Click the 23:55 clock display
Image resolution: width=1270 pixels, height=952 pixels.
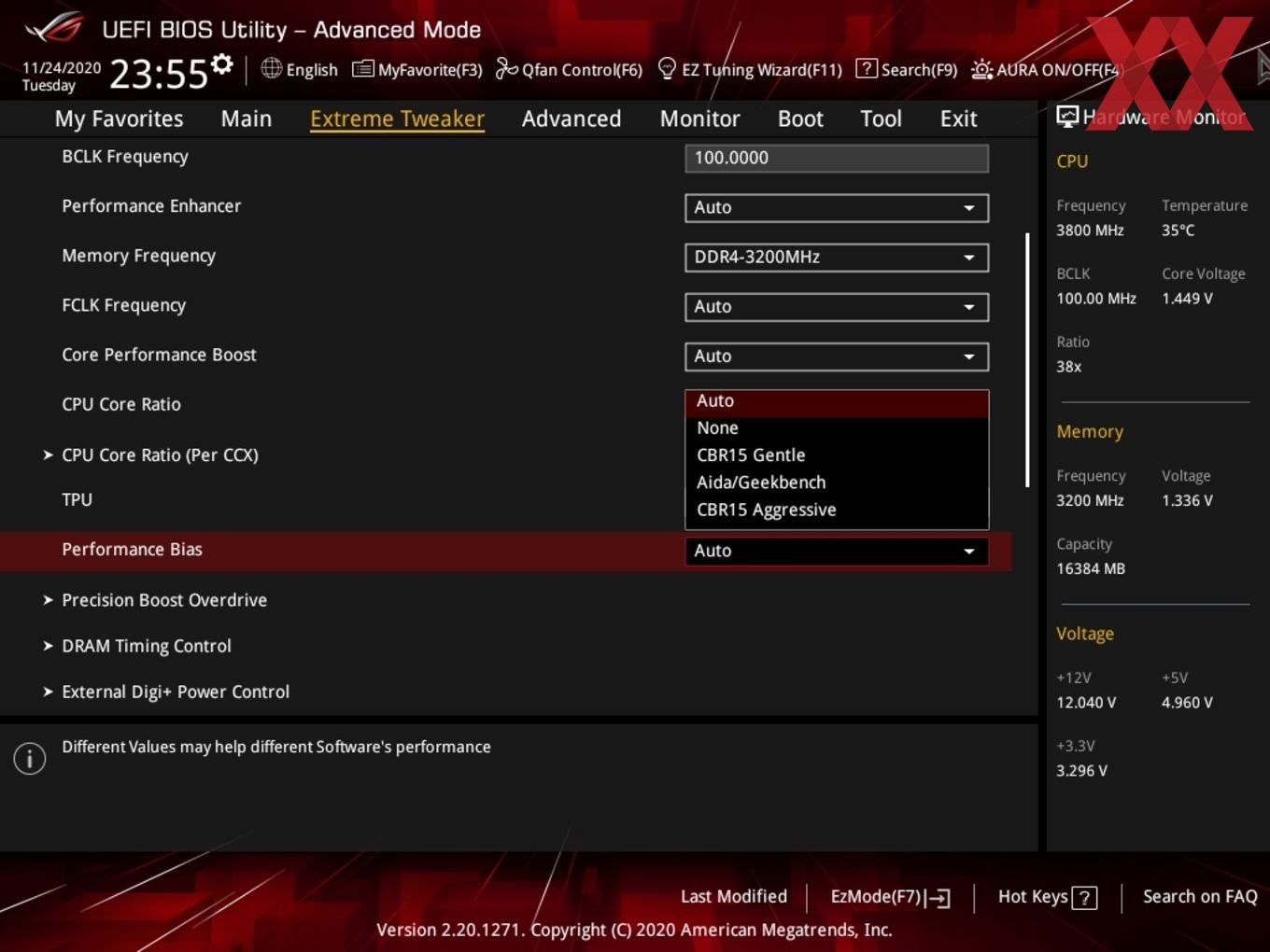[x=159, y=73]
